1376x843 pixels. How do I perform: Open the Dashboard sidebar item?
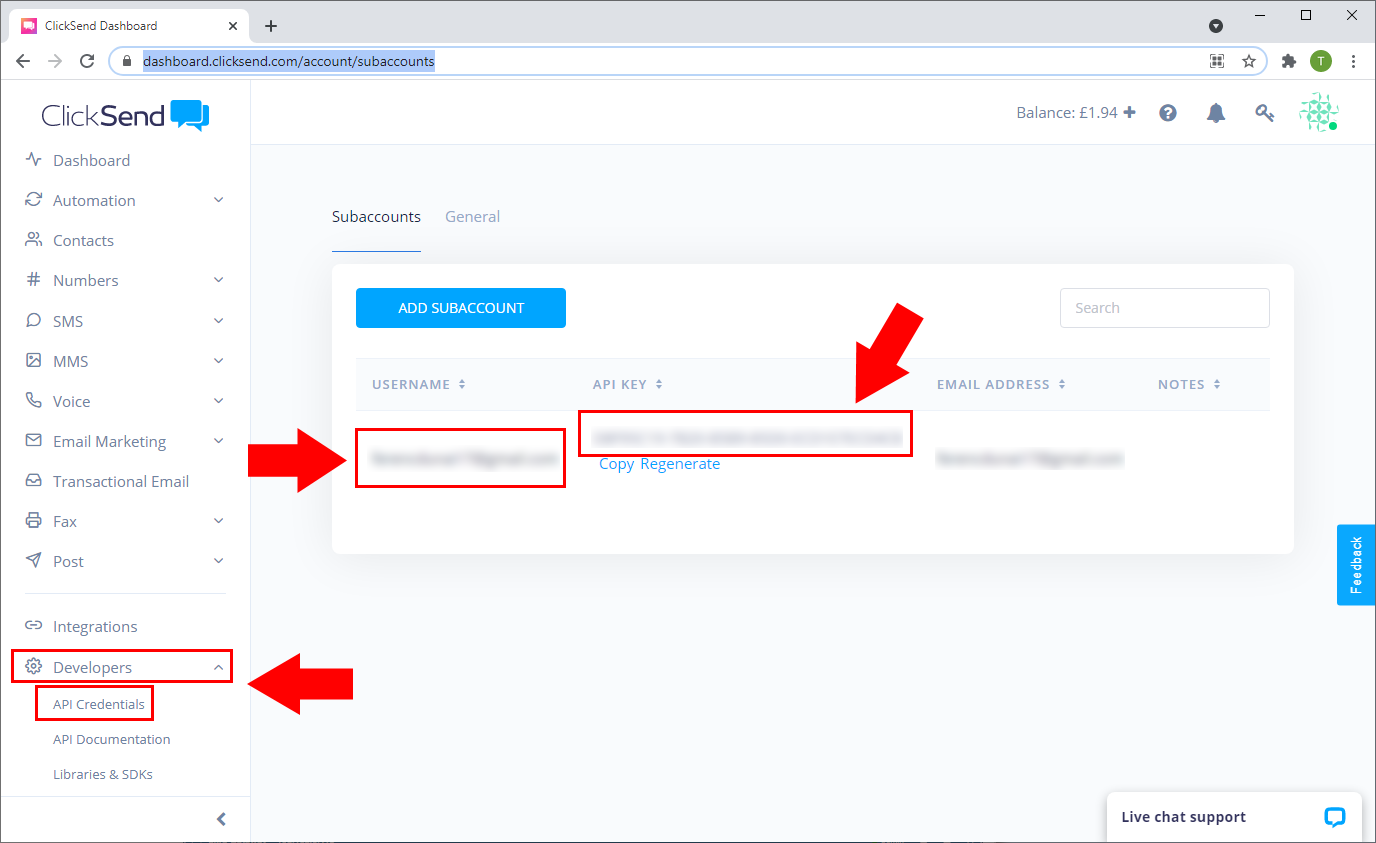pos(91,160)
